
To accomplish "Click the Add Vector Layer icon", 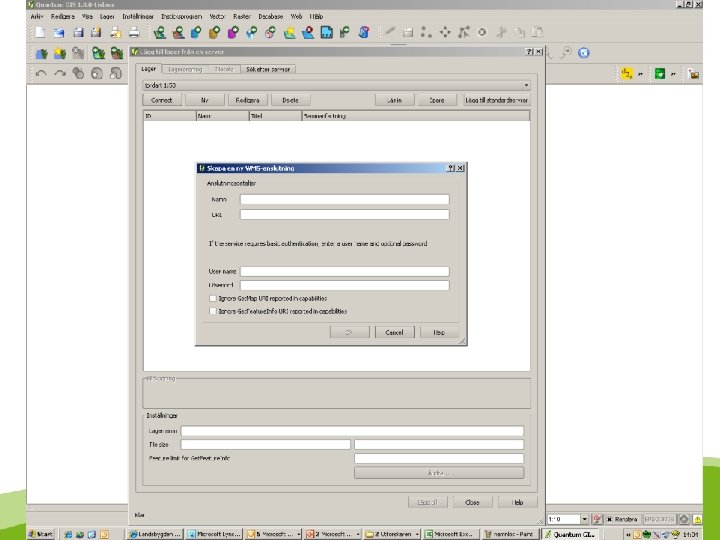I will pos(159,32).
